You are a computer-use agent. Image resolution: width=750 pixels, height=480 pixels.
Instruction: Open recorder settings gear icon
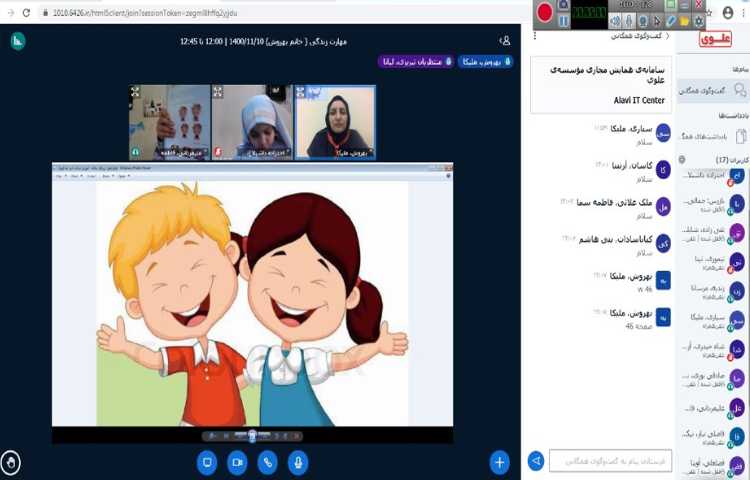click(x=699, y=20)
